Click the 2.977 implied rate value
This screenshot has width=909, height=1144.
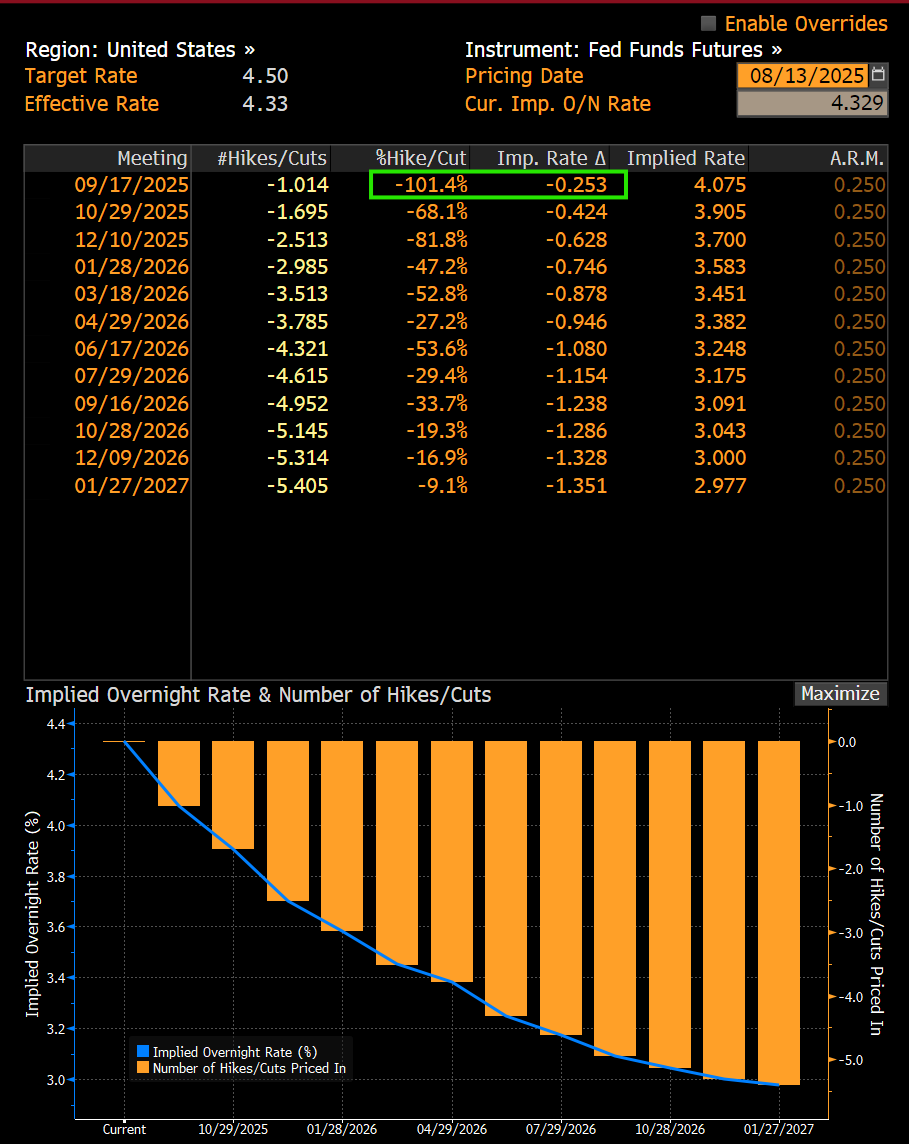[720, 485]
